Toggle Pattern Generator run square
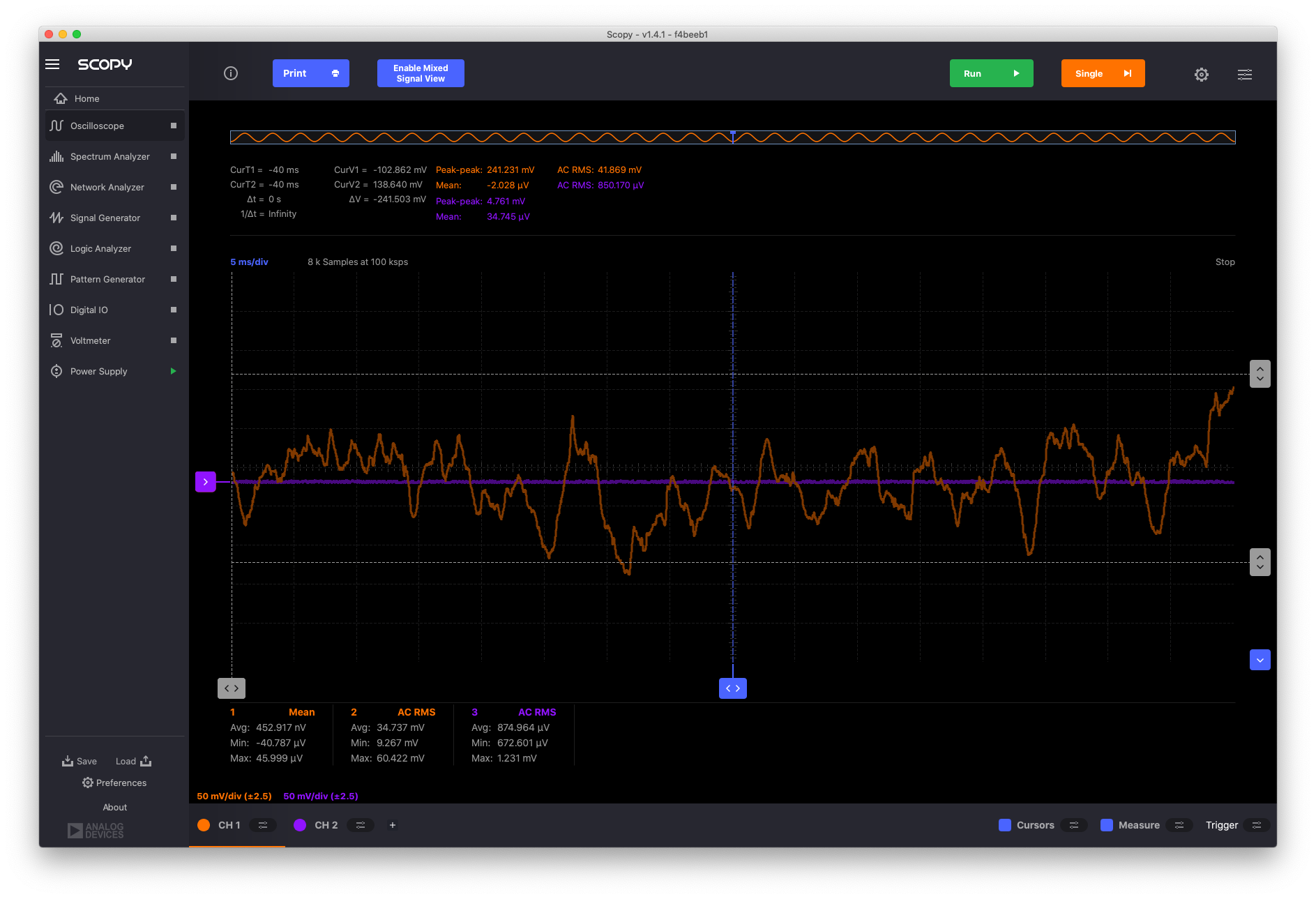This screenshot has width=1316, height=899. tap(174, 279)
